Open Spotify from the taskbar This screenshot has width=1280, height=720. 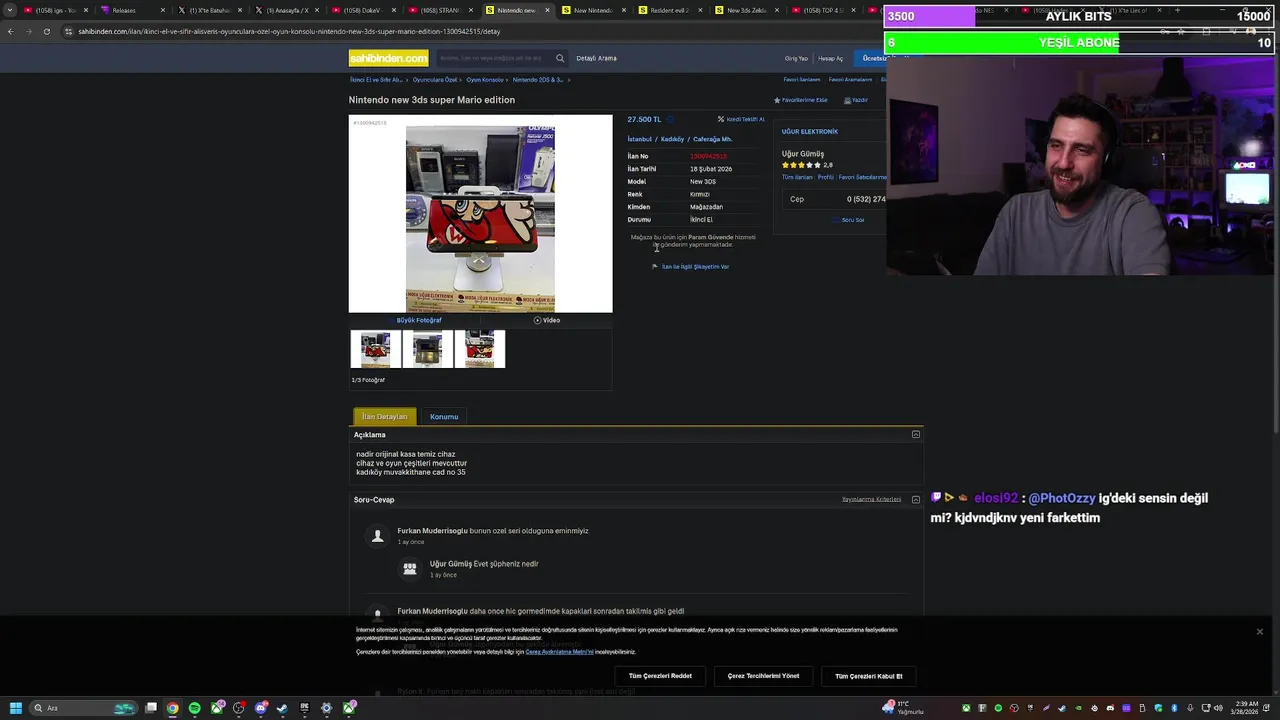click(195, 708)
